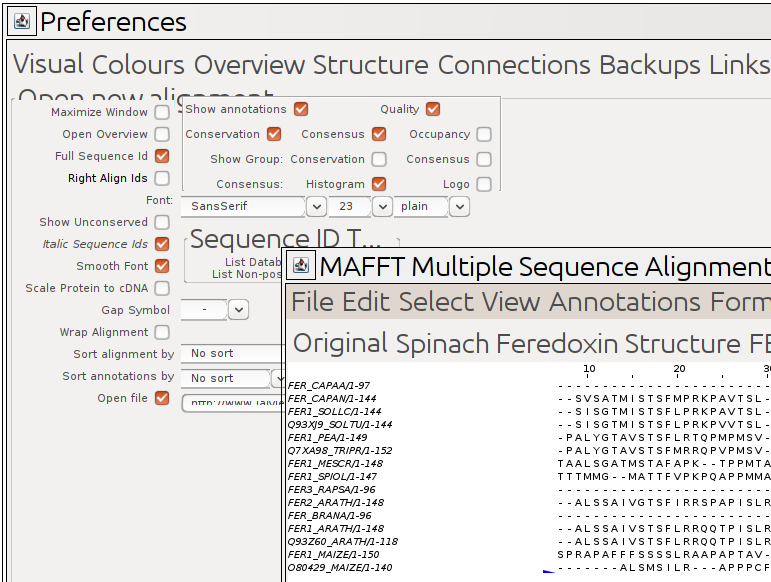Viewport: 771px width, 582px height.
Task: Click the MAFFT alignment window icon
Action: (x=301, y=266)
